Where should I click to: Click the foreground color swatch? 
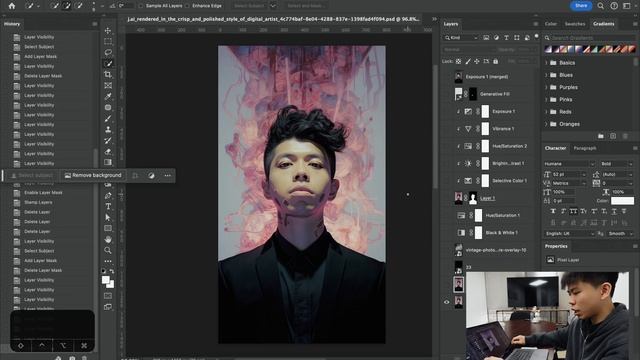[106, 280]
